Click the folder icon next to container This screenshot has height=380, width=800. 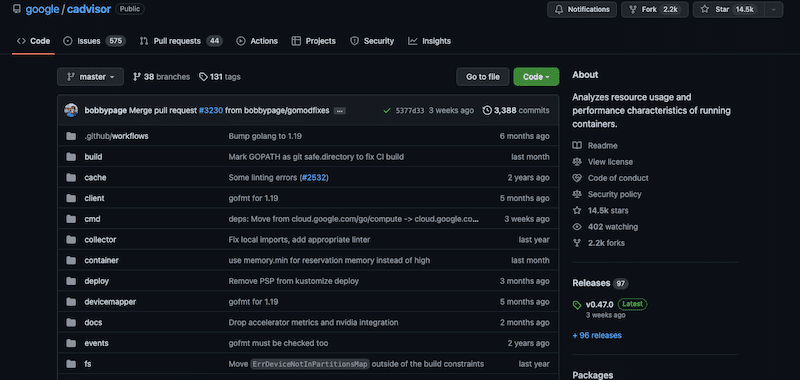(71, 260)
